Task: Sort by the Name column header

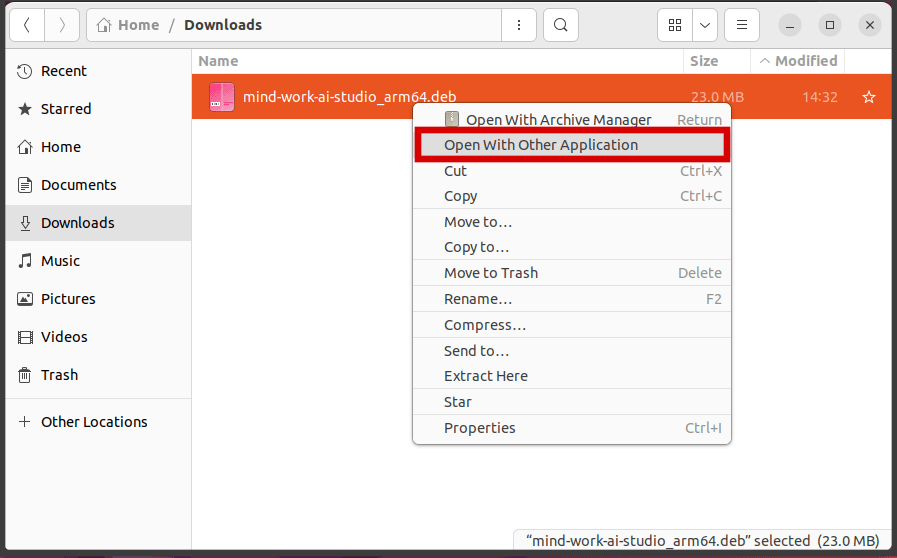Action: click(x=218, y=61)
